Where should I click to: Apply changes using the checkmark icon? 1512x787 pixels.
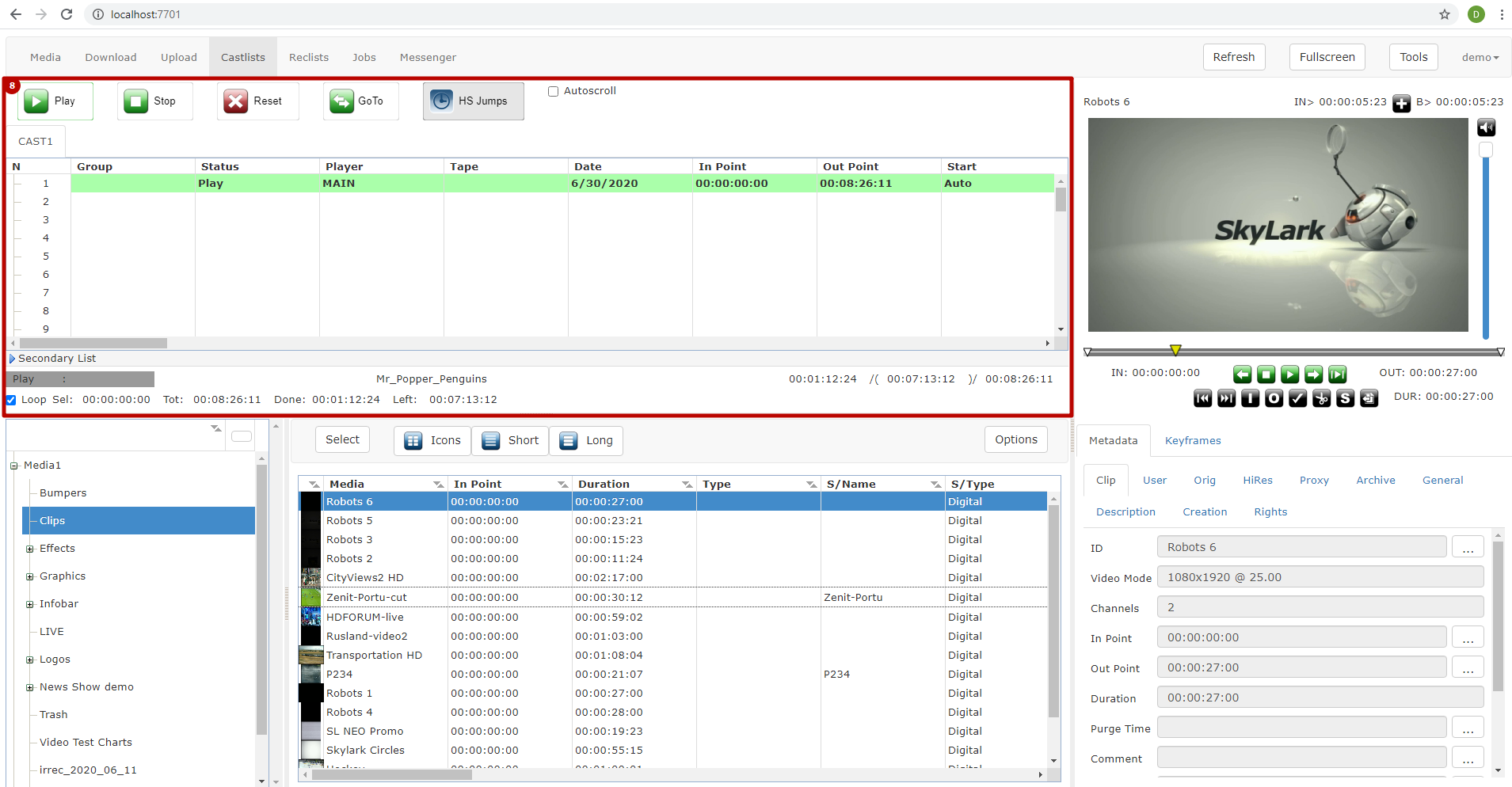coord(1298,398)
